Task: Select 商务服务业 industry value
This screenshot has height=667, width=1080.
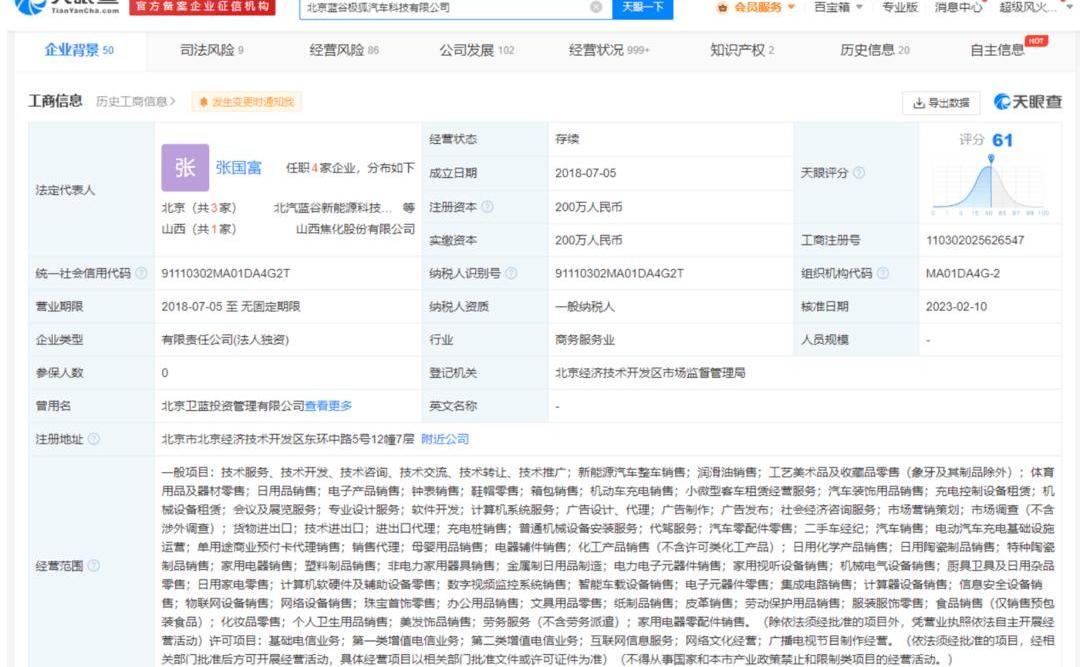Action: click(x=585, y=340)
